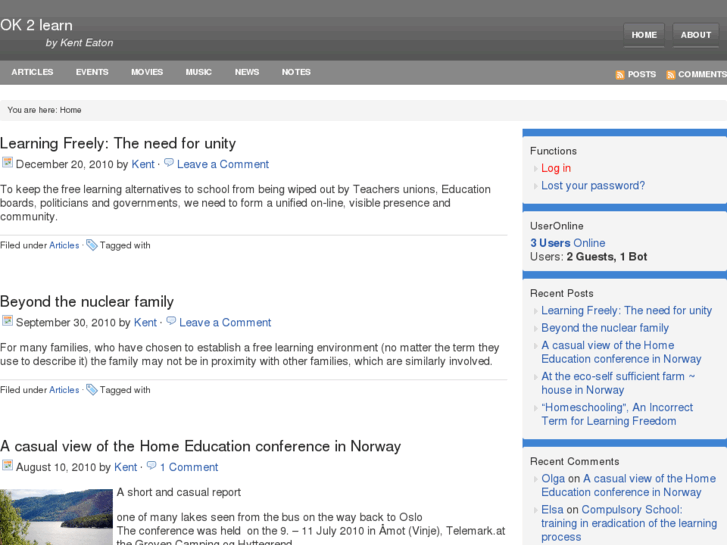Click calendar icon next to August 10, 2010

click(7, 465)
